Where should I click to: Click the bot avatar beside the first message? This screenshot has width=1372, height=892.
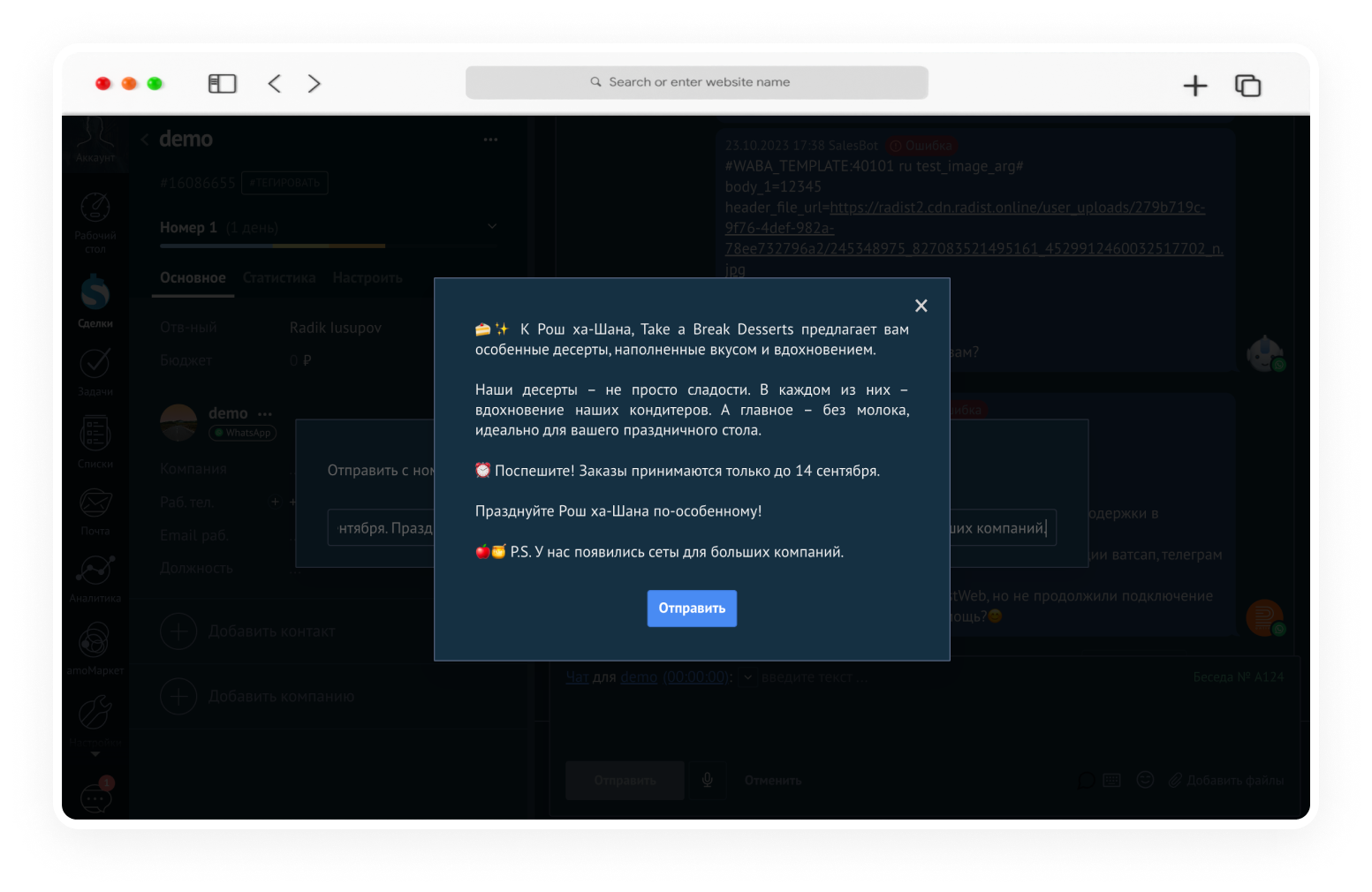click(1265, 353)
